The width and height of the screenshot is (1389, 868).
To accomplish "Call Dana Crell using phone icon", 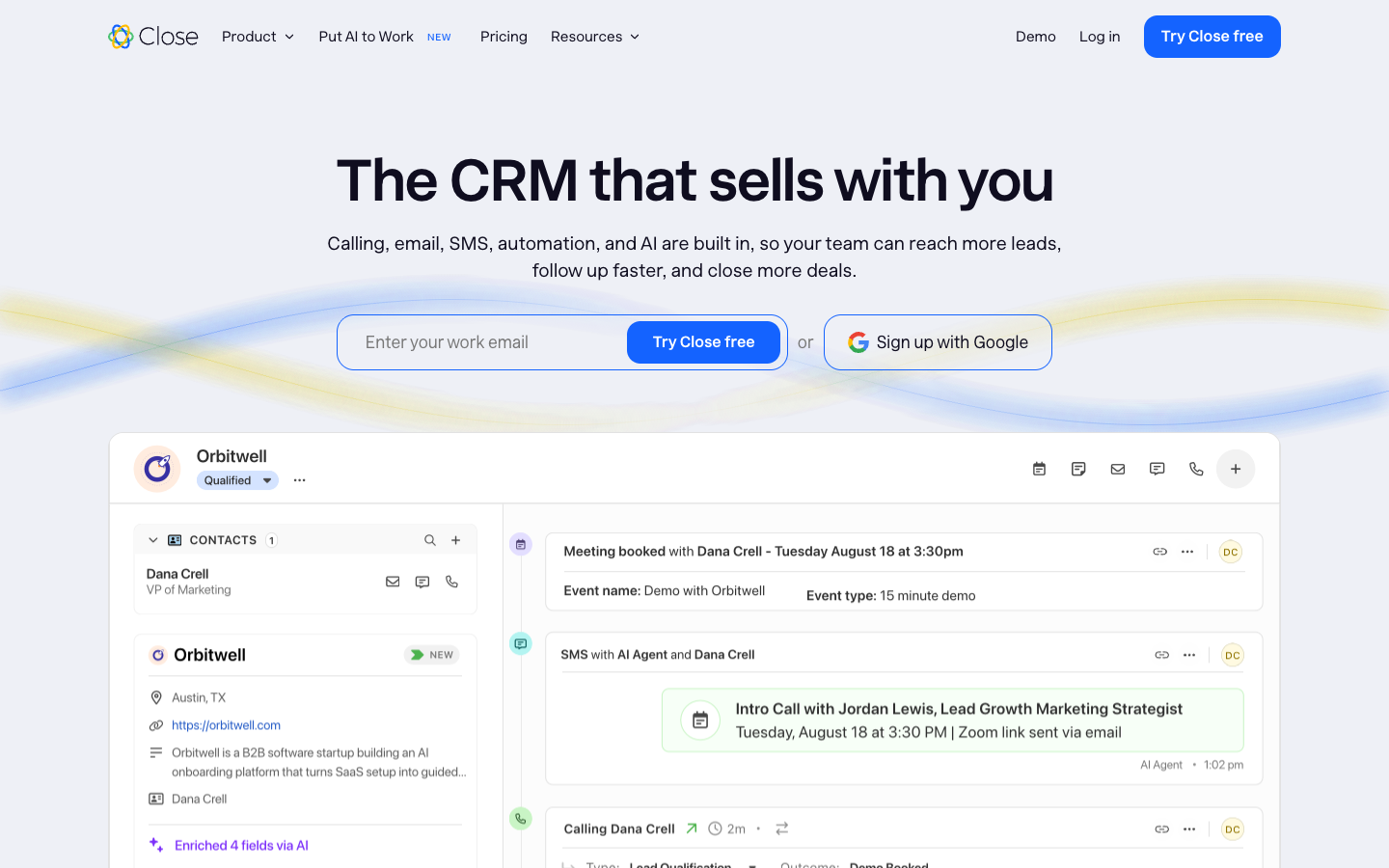I will click(451, 582).
